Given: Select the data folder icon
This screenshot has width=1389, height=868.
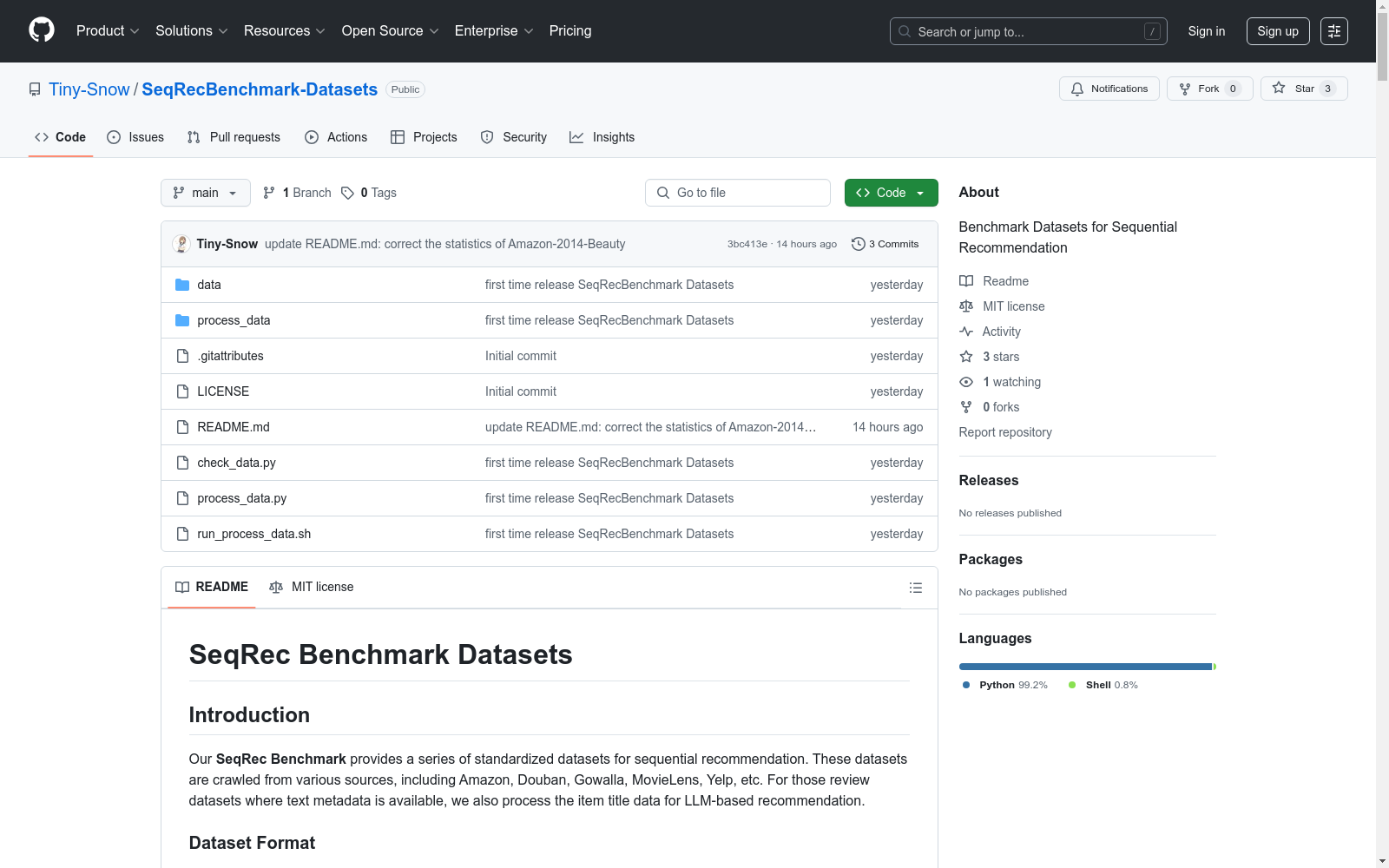Looking at the screenshot, I should click(x=181, y=284).
